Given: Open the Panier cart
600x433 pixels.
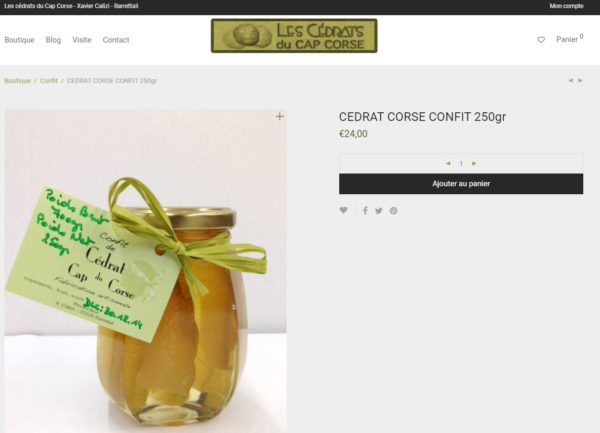Looking at the screenshot, I should pyautogui.click(x=569, y=39).
